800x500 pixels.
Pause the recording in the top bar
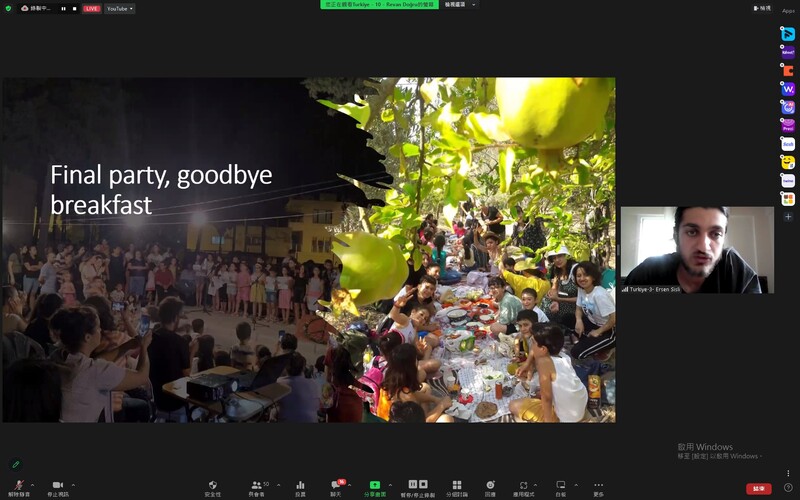click(x=64, y=9)
